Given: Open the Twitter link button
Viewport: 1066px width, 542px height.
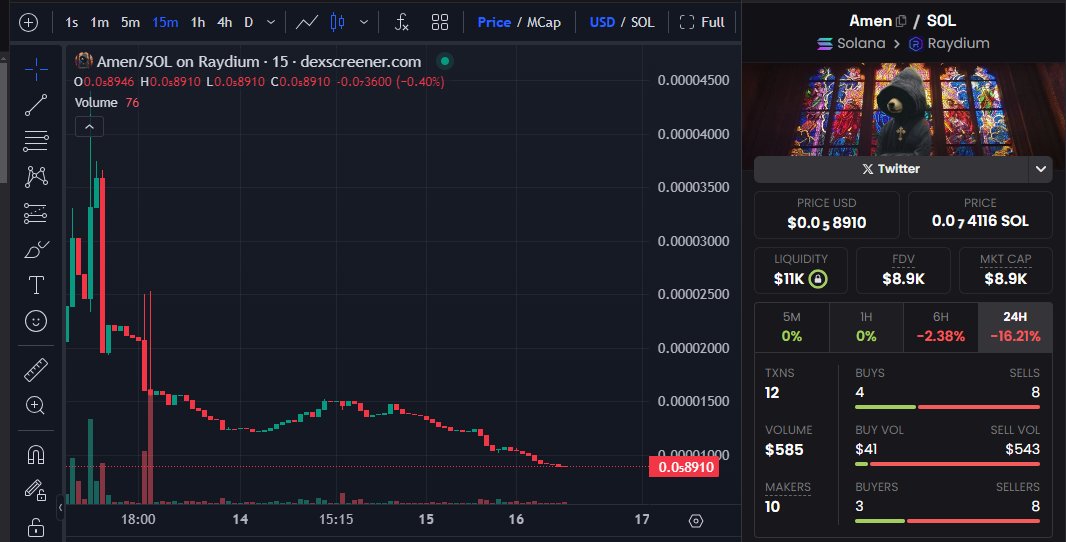Looking at the screenshot, I should coord(891,169).
